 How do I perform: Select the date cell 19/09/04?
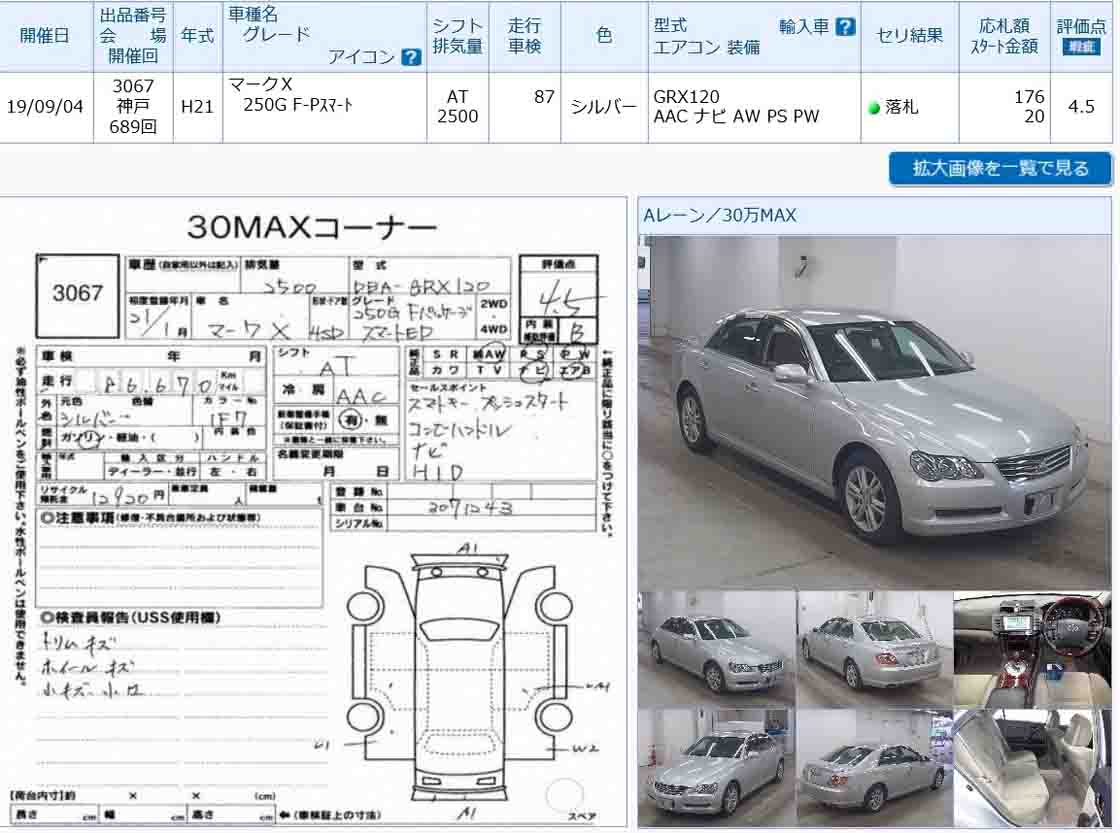(45, 107)
